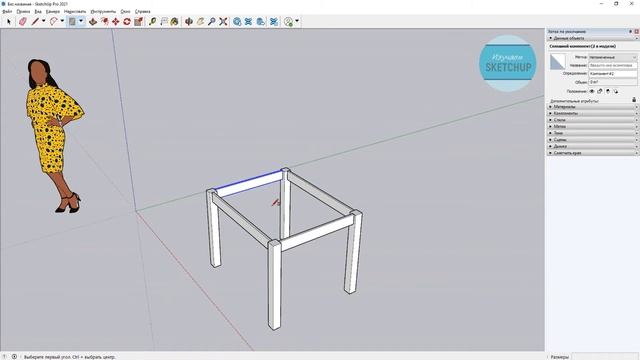Toggle receive shadows for the component
Screen dimensions: 640x360
[608, 91]
